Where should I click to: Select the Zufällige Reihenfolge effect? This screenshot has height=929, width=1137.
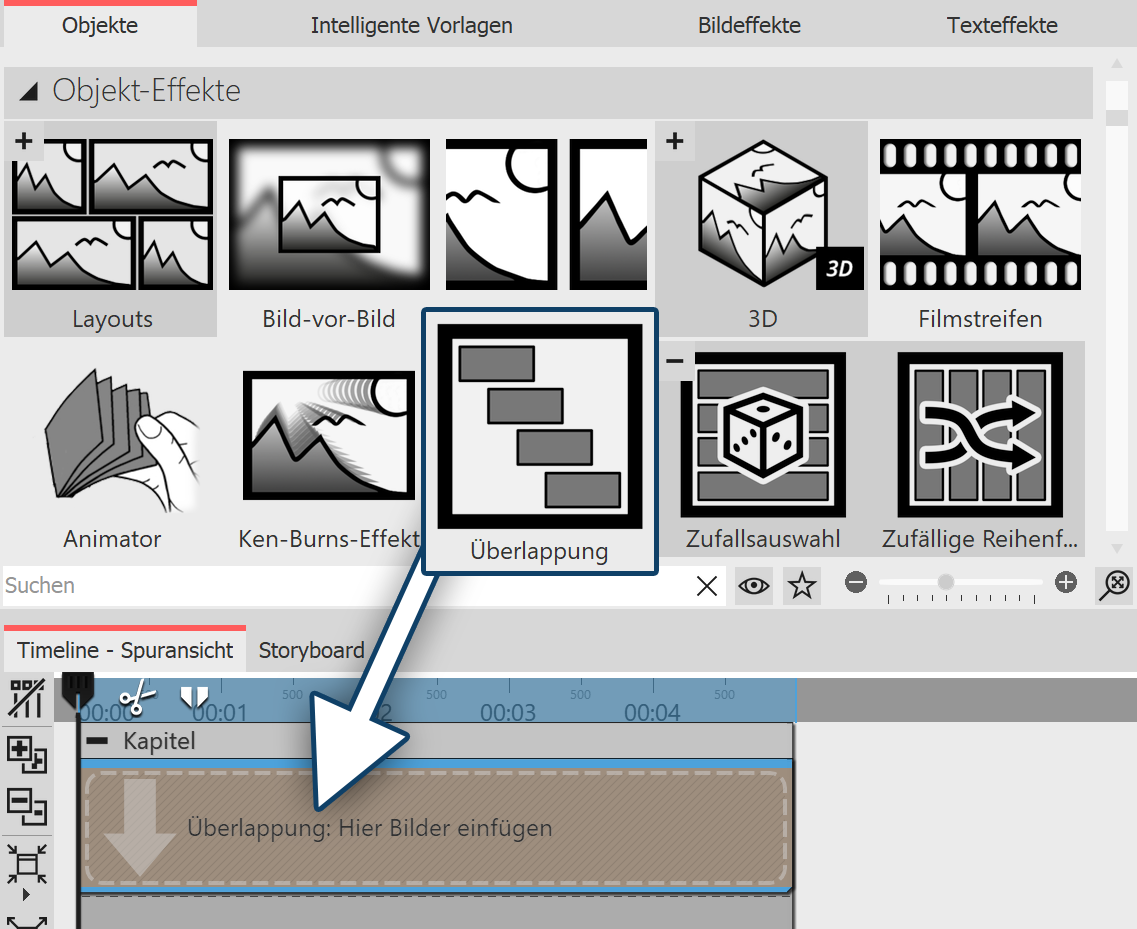click(x=979, y=434)
